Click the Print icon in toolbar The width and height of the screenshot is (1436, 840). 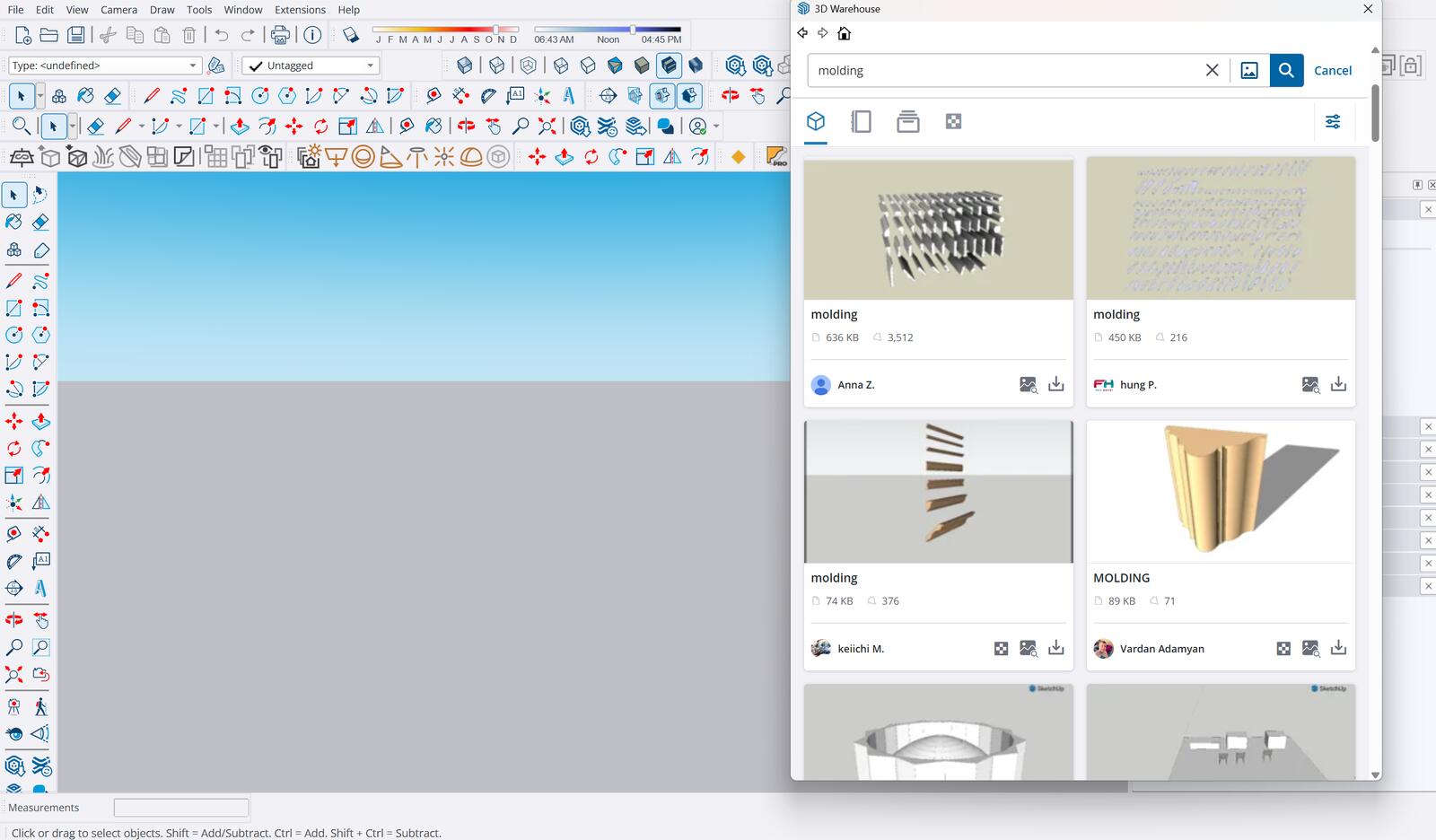point(280,35)
